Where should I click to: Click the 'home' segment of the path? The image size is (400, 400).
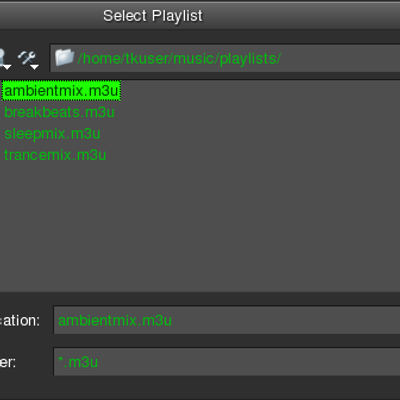(x=101, y=59)
